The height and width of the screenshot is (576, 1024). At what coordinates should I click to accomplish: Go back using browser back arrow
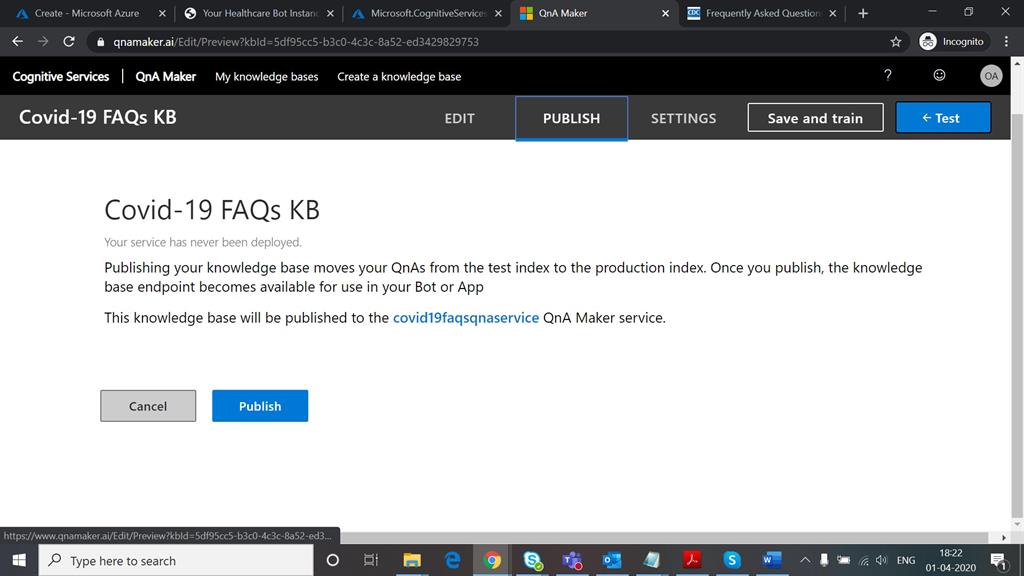click(17, 43)
